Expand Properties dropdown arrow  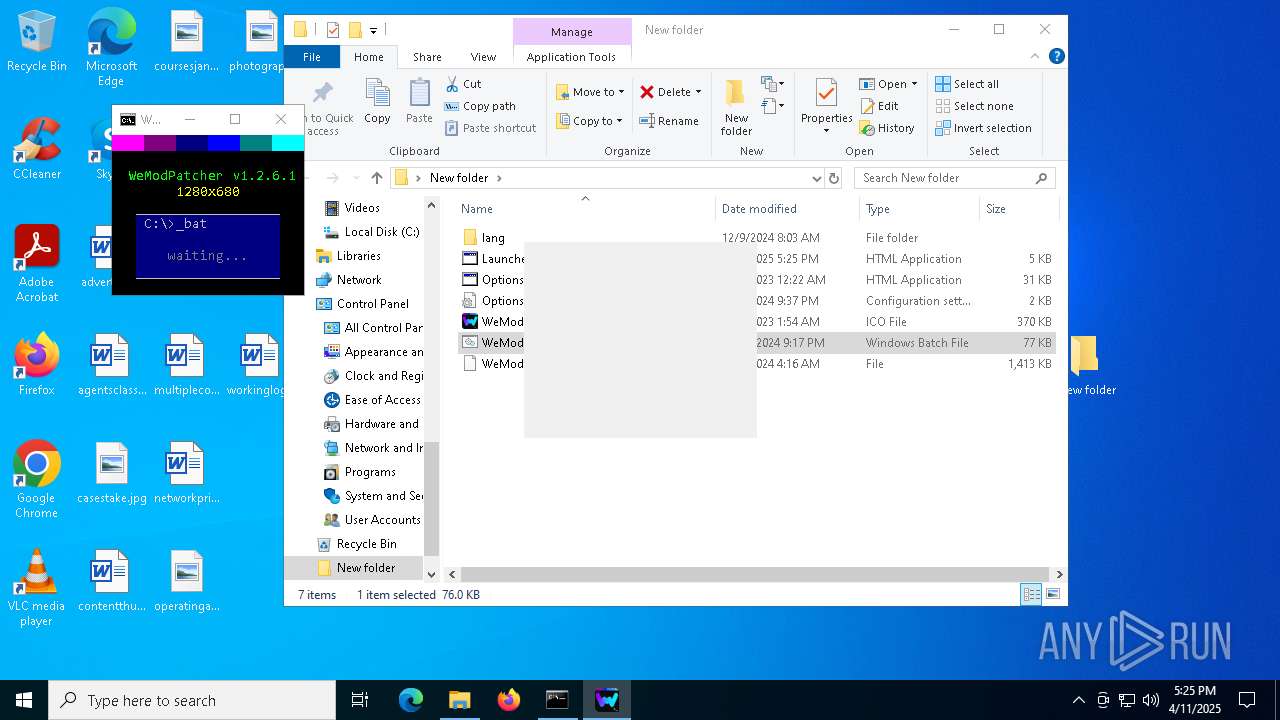(826, 131)
